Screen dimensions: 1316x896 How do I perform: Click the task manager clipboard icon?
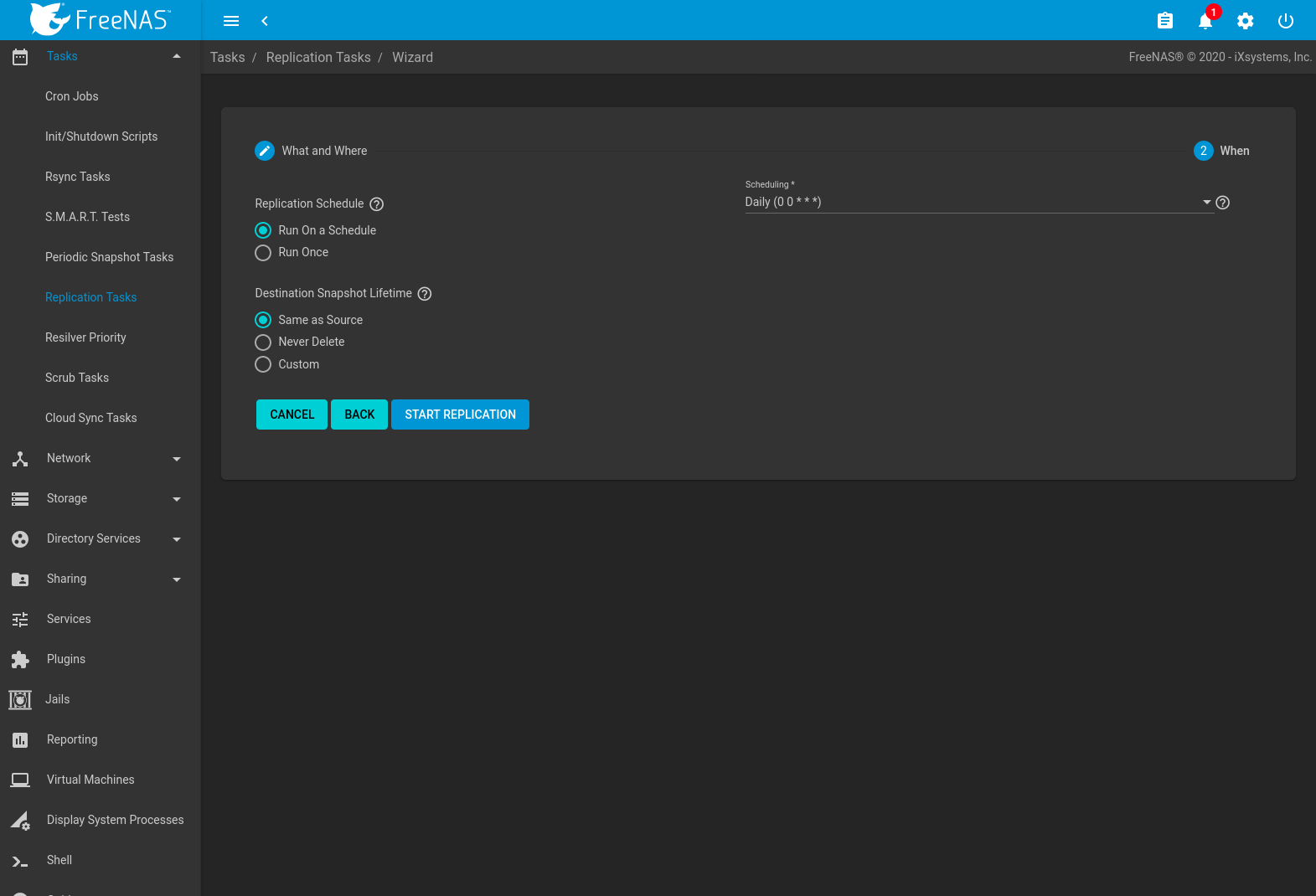(1164, 21)
